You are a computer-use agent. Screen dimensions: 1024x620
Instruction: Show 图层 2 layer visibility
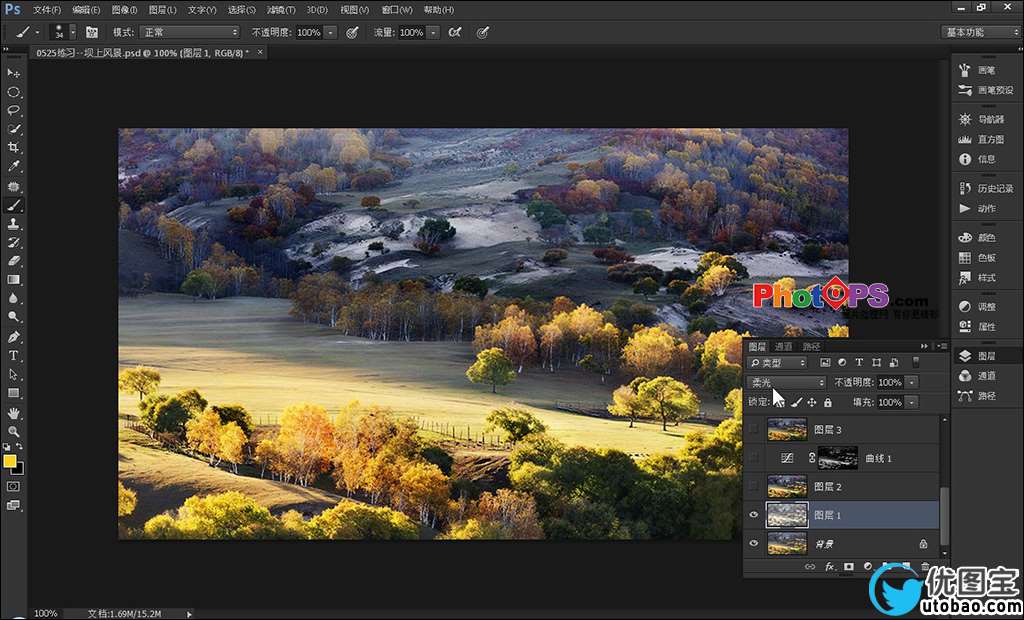[754, 487]
